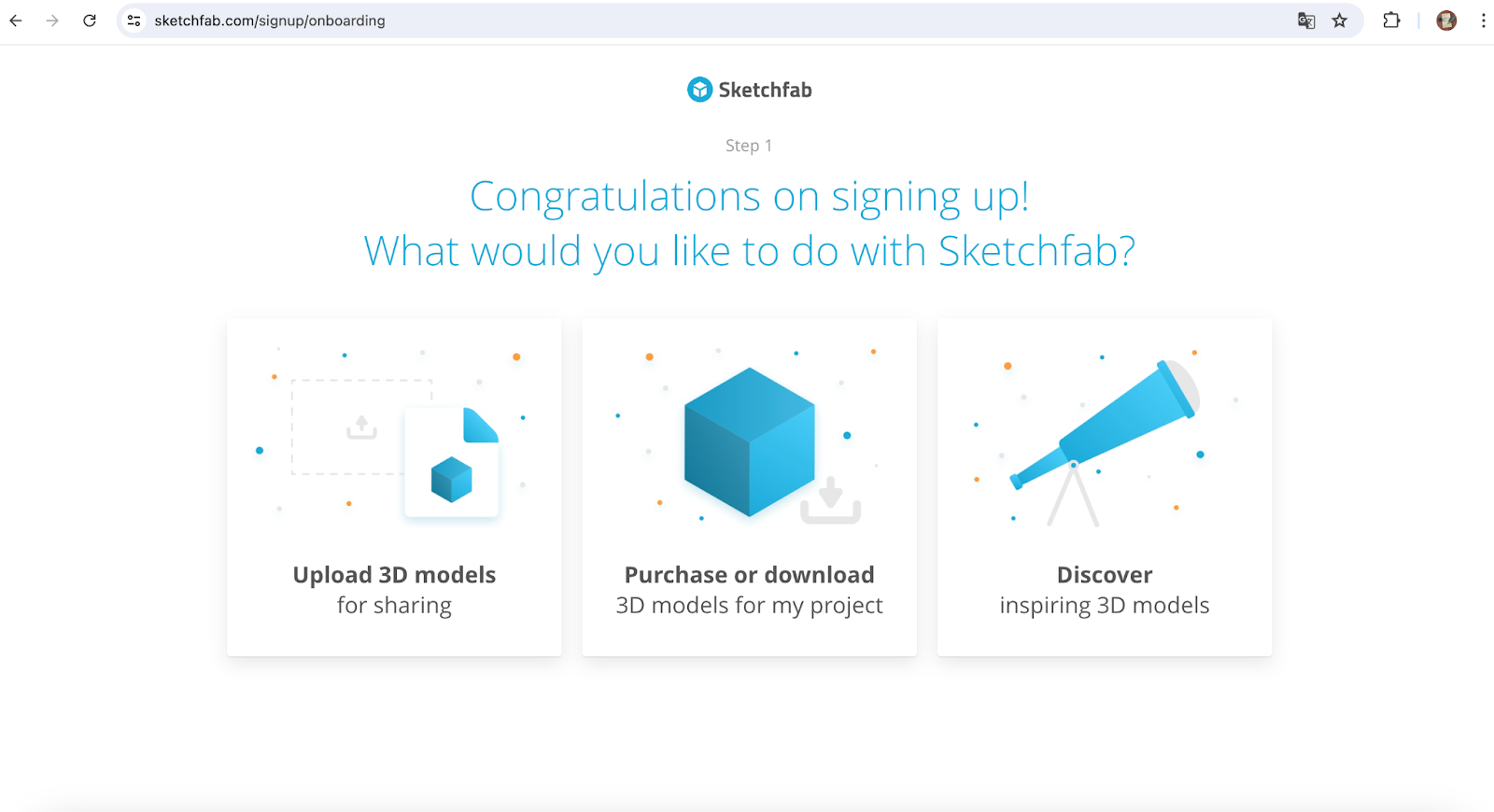Click the Google Translate icon
Screen dimensions: 1494x812
(x=1306, y=21)
